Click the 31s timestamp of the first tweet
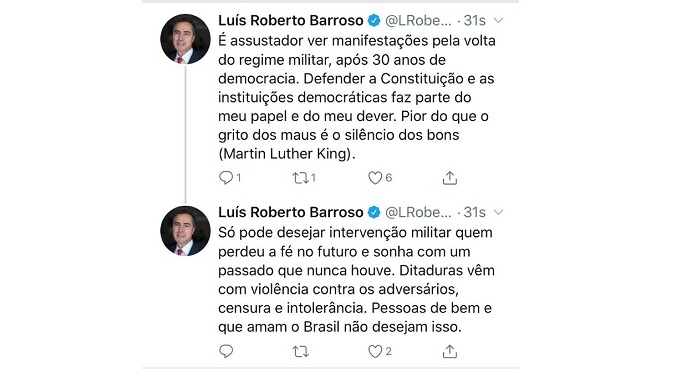Screen dimensions: 680x369 pyautogui.click(x=474, y=20)
